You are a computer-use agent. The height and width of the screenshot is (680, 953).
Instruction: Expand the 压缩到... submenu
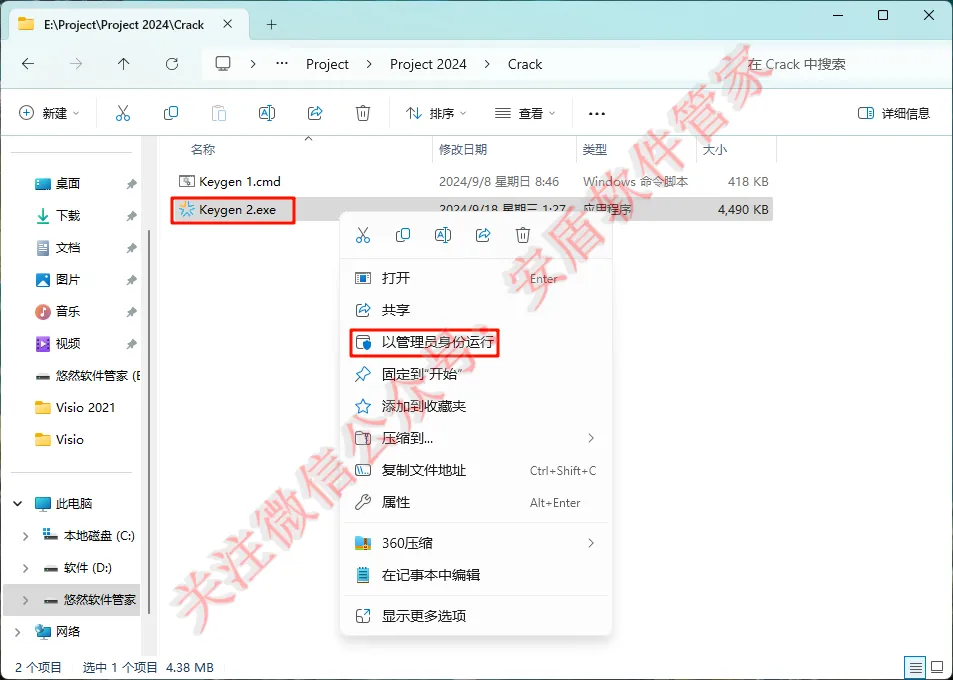(476, 438)
